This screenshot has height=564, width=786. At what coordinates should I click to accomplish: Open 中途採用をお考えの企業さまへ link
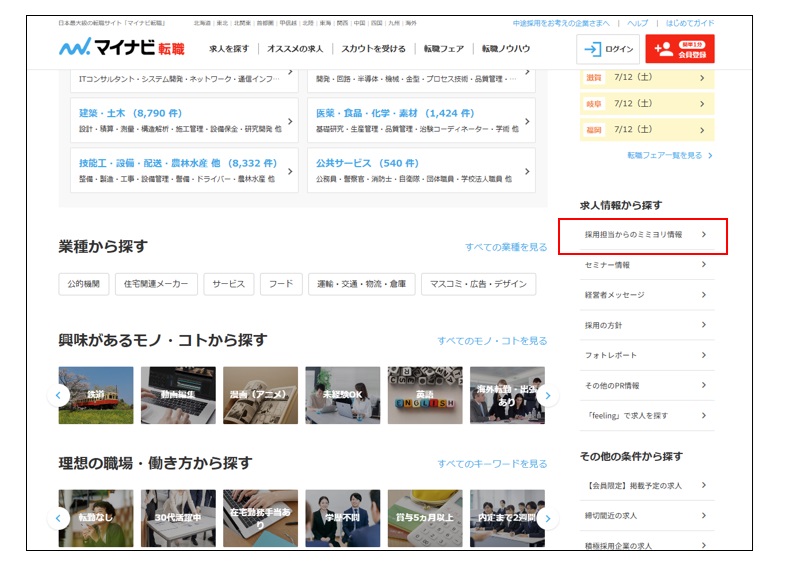(x=561, y=23)
